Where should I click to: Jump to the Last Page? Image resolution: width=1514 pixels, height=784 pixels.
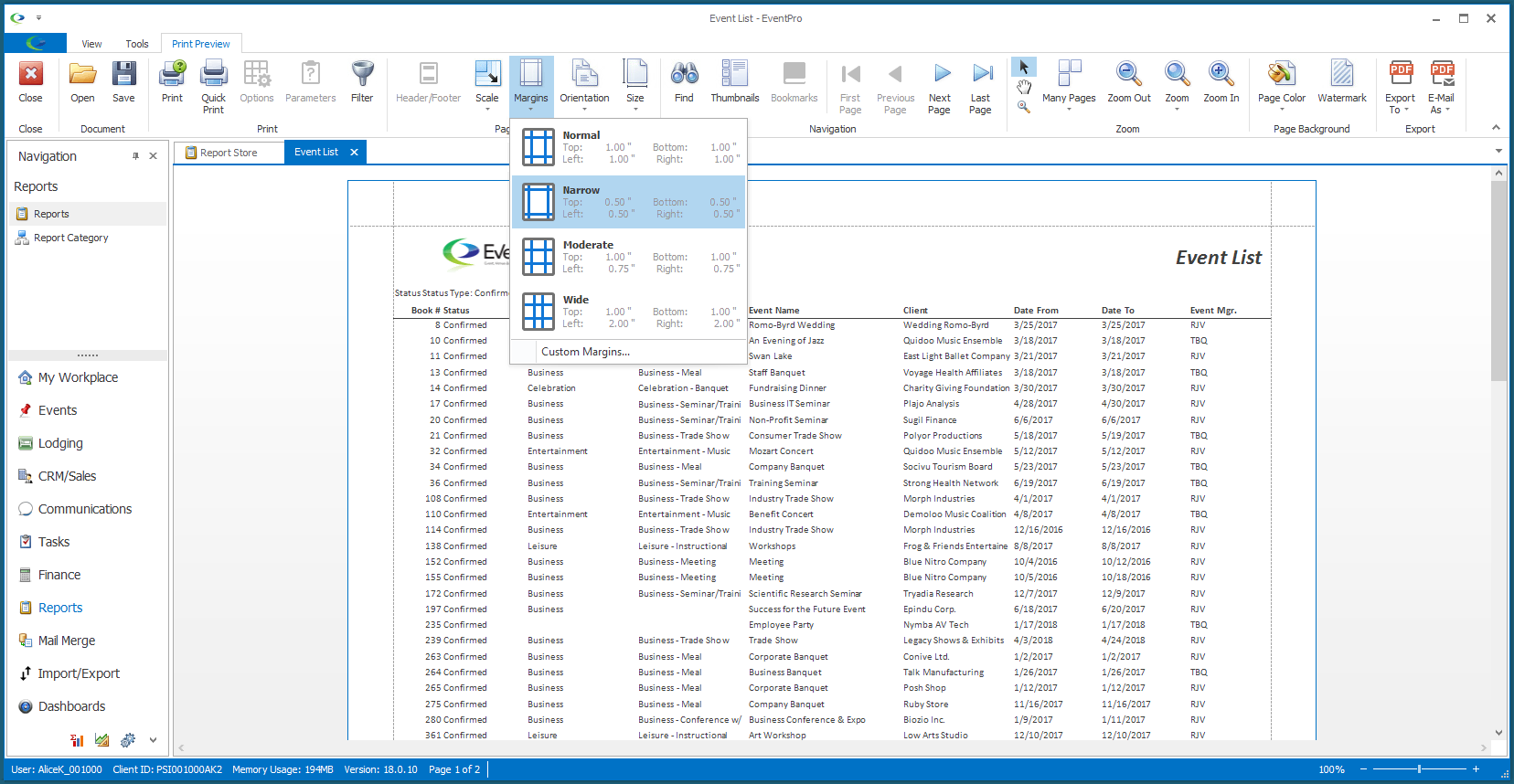tap(980, 87)
